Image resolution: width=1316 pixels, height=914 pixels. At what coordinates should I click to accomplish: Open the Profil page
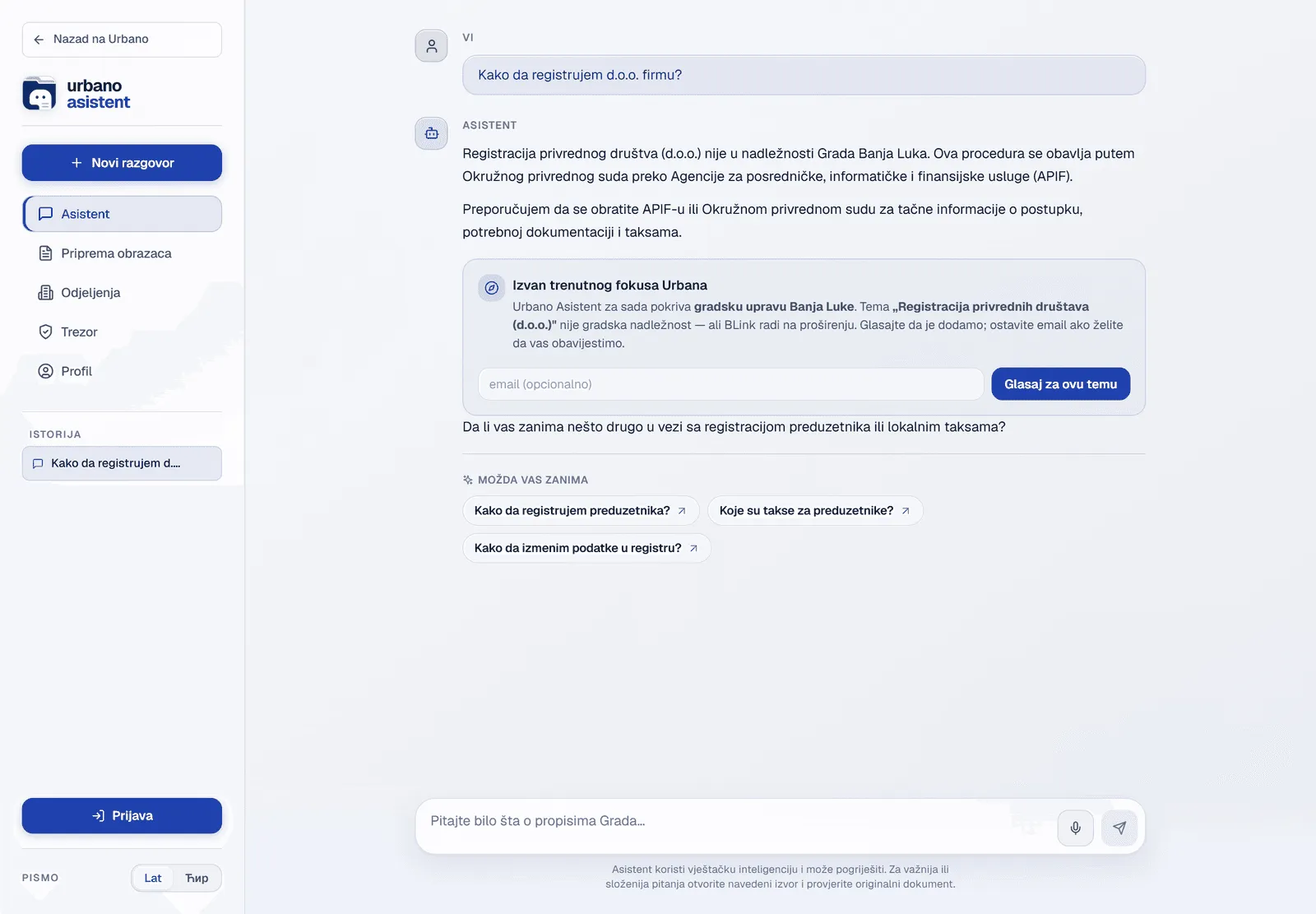pyautogui.click(x=122, y=372)
